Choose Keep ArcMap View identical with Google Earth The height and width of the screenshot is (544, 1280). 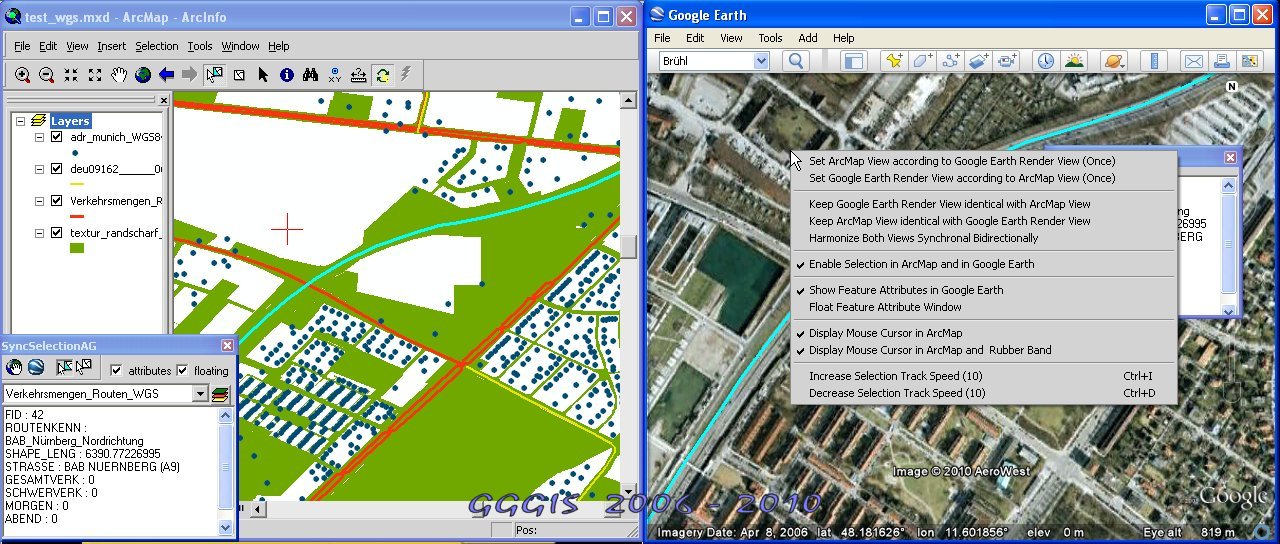click(949, 221)
